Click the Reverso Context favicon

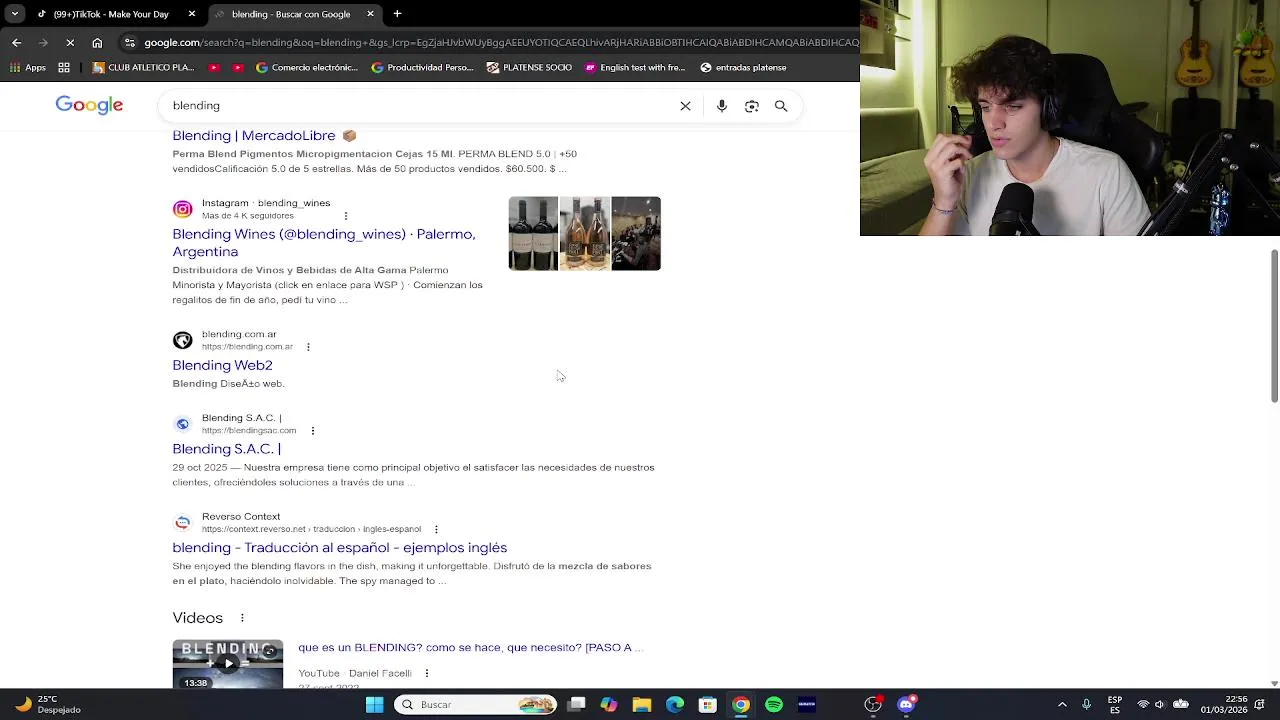pos(182,522)
